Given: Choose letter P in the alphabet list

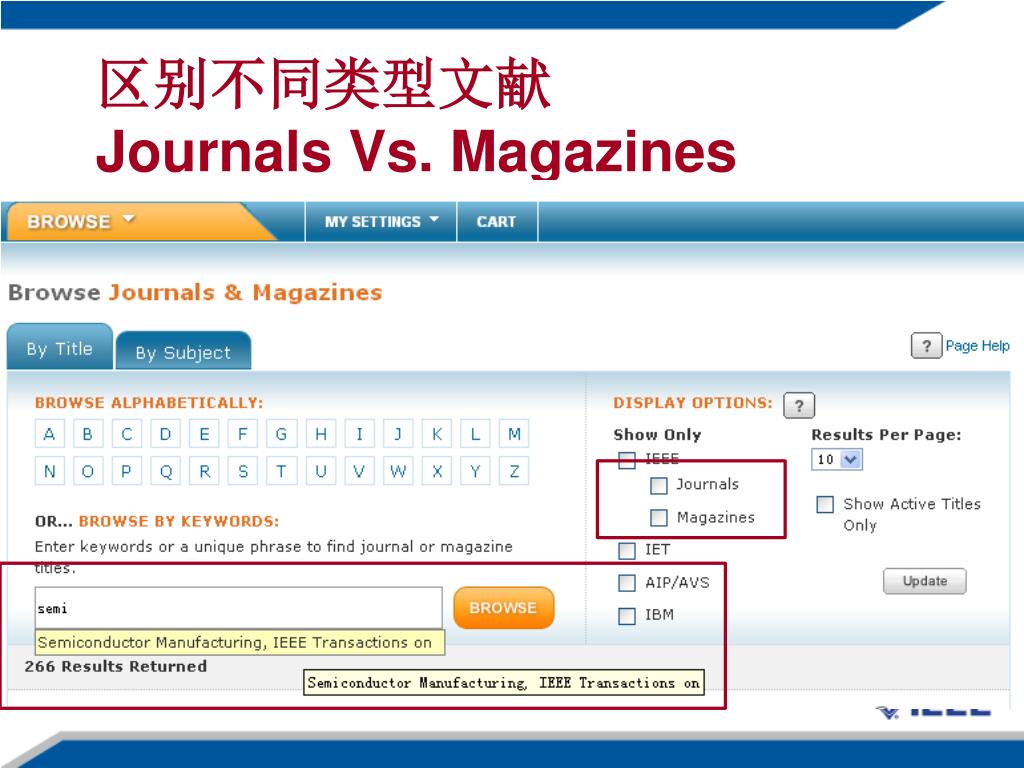Looking at the screenshot, I should (127, 471).
